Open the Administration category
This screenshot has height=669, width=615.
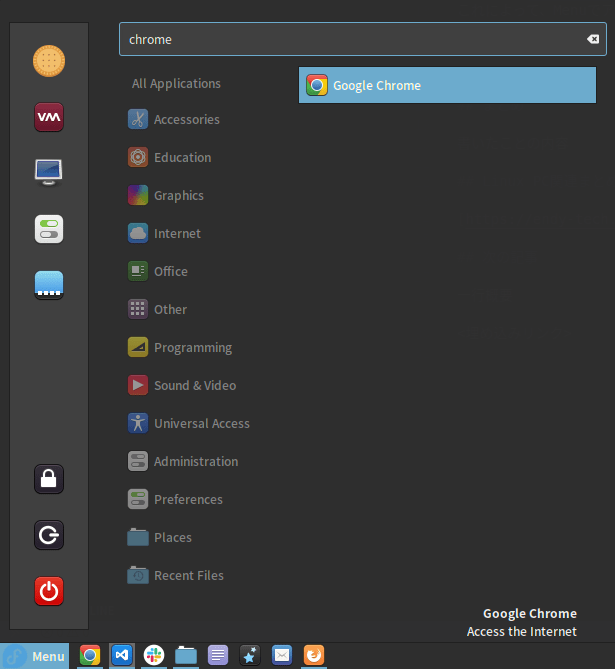pos(183,461)
